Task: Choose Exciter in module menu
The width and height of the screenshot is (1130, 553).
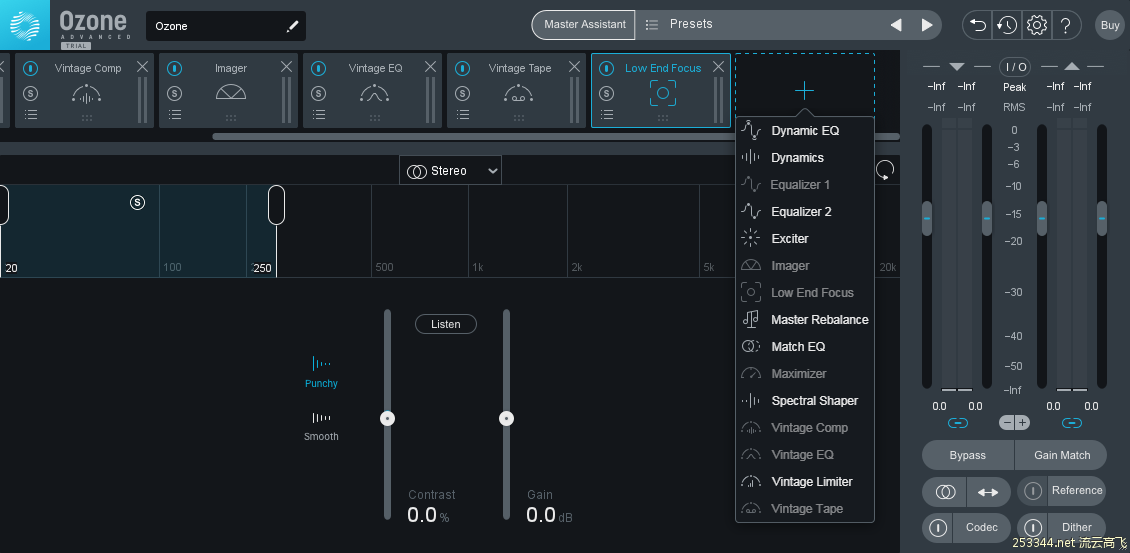Action: (805, 239)
